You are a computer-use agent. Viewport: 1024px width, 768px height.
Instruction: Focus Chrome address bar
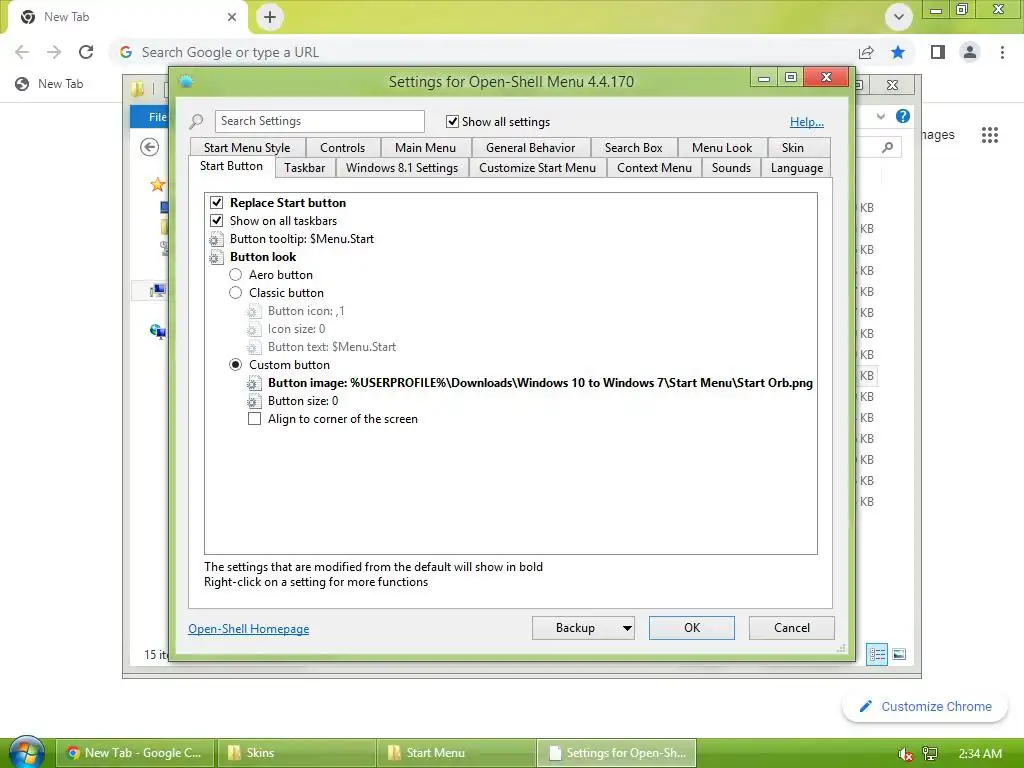[x=483, y=52]
